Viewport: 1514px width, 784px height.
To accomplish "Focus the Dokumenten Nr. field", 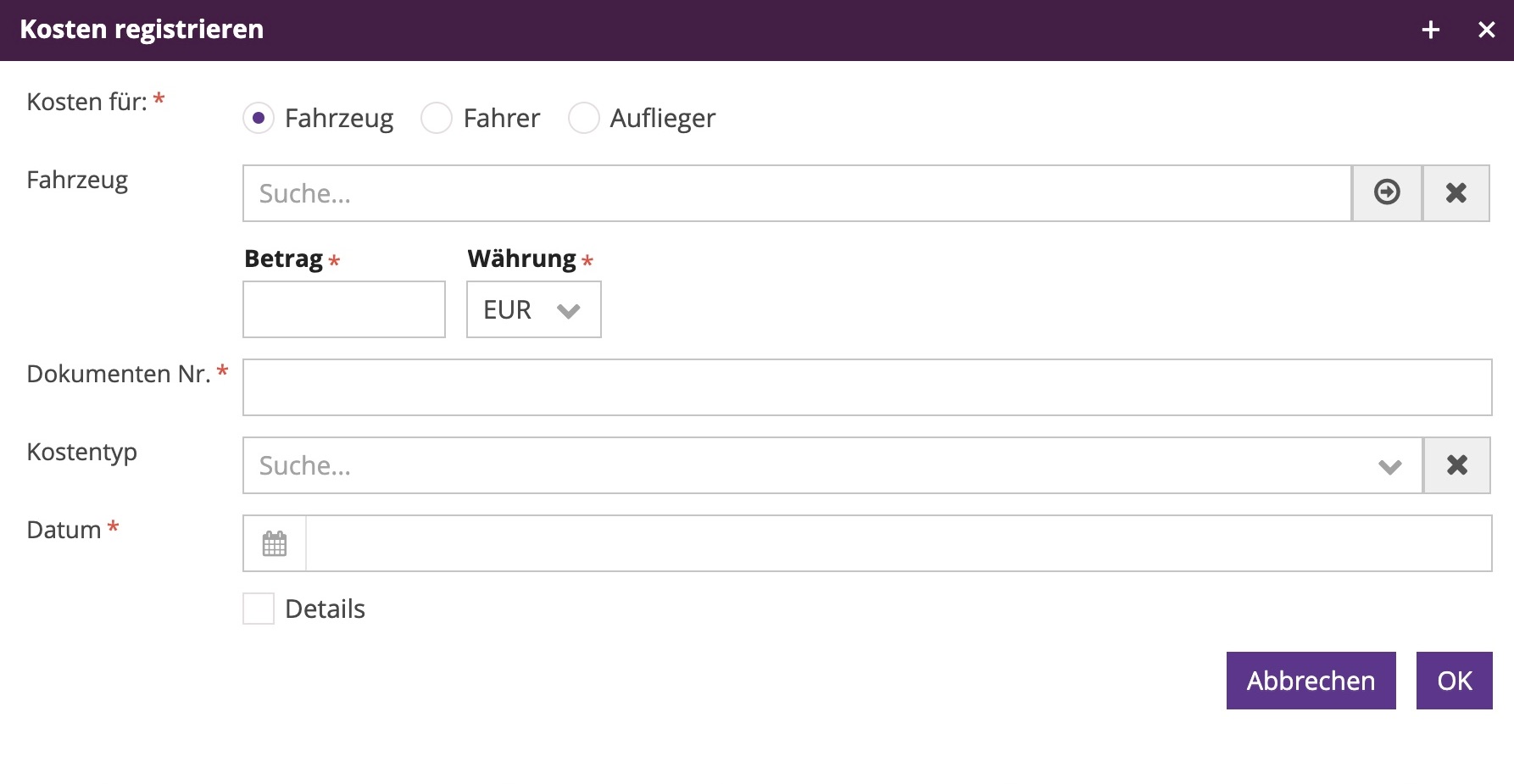I will click(x=867, y=387).
